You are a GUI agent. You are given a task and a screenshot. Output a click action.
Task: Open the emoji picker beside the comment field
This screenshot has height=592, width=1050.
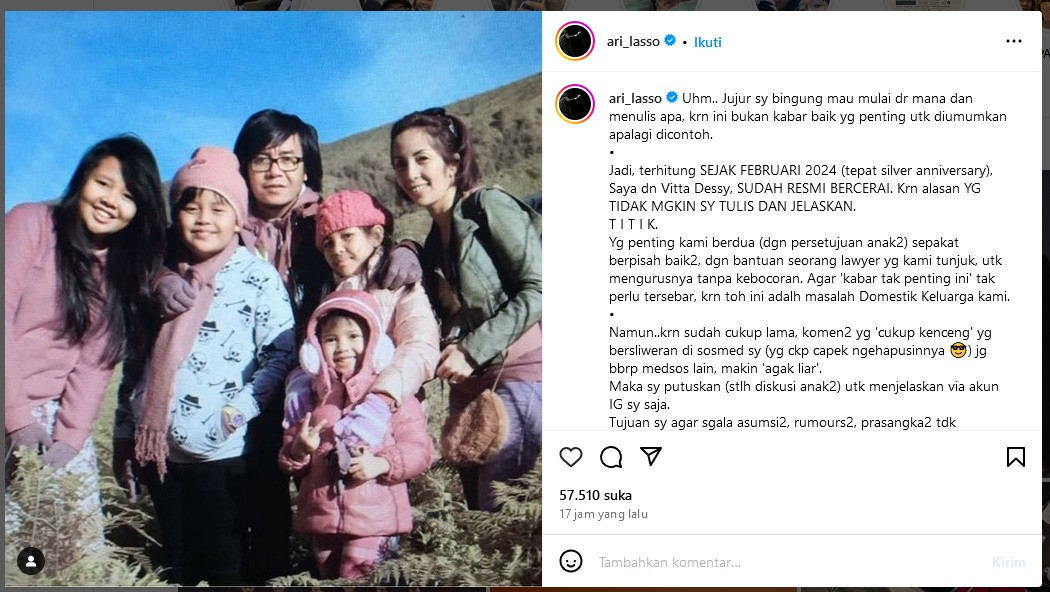tap(571, 561)
